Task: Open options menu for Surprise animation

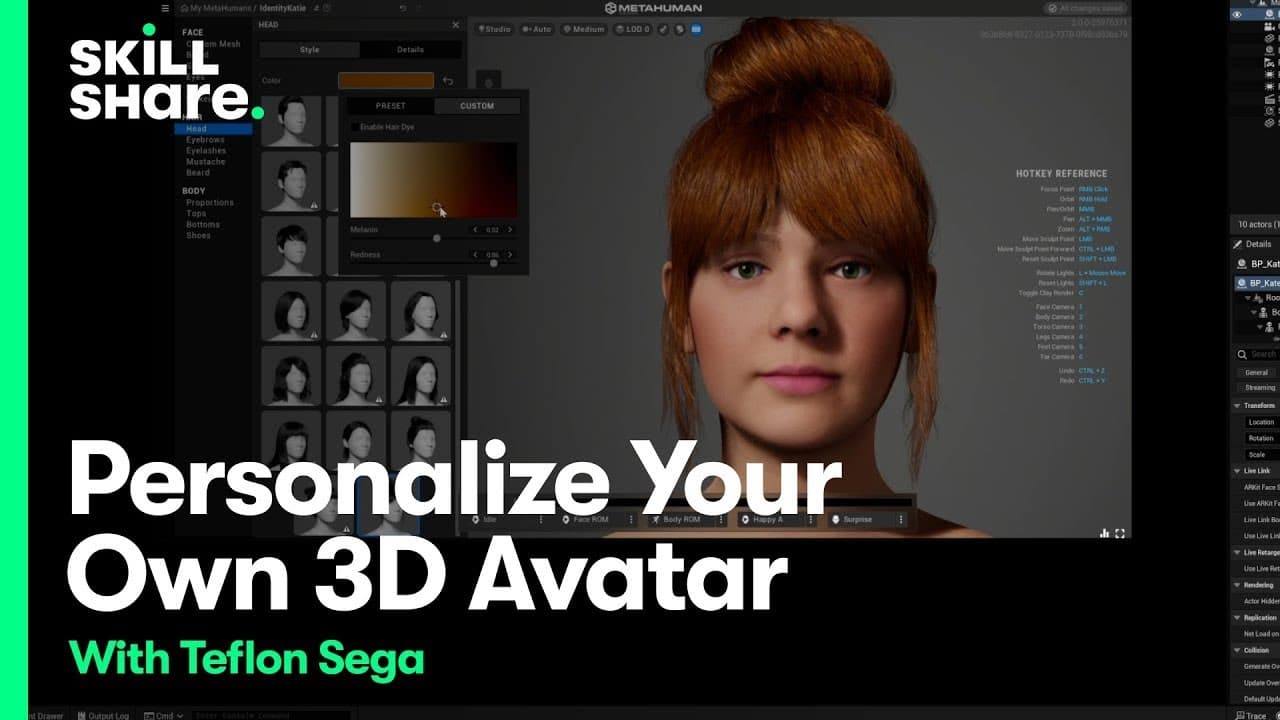Action: pyautogui.click(x=900, y=520)
